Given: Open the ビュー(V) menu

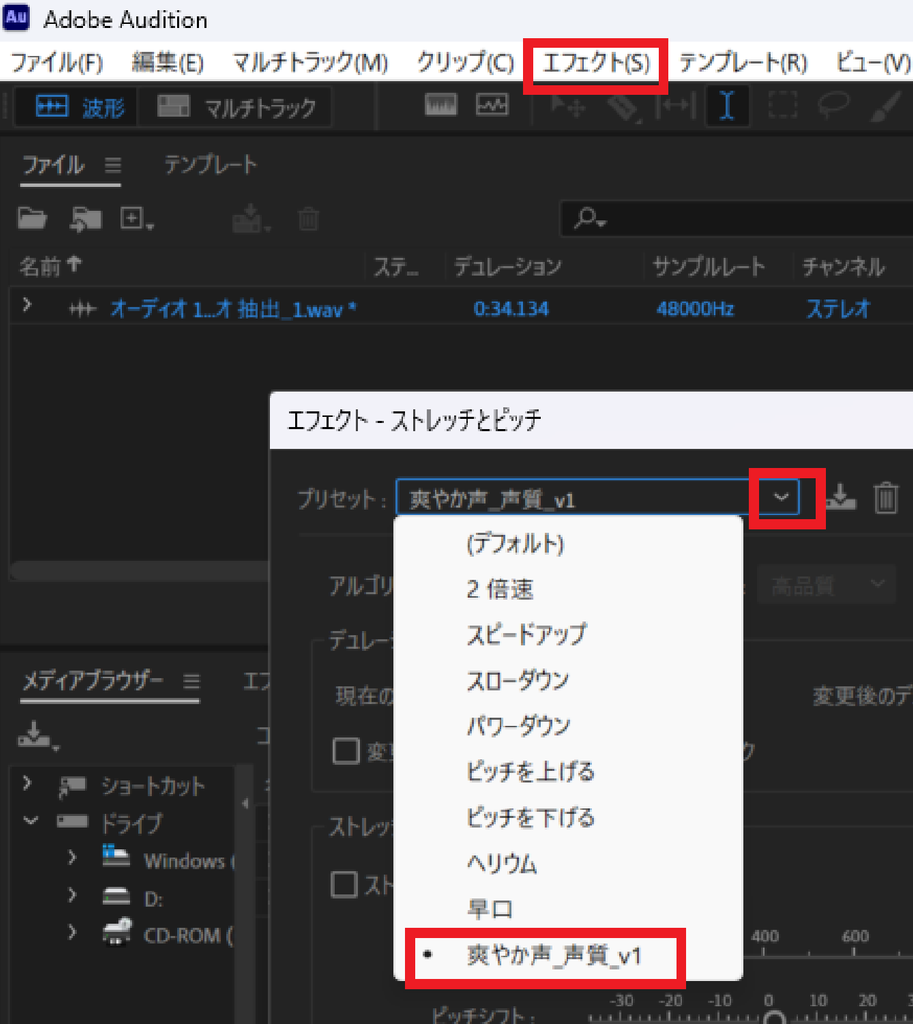Looking at the screenshot, I should tap(873, 63).
